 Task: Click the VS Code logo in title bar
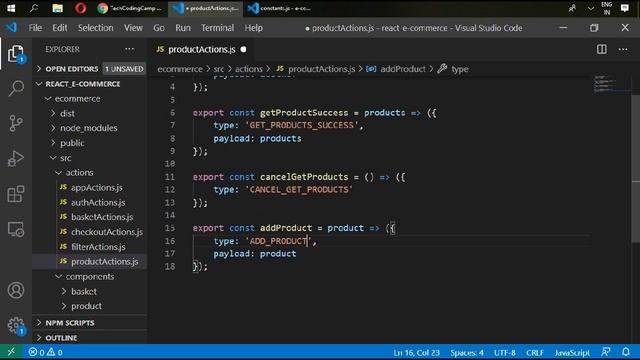point(11,27)
